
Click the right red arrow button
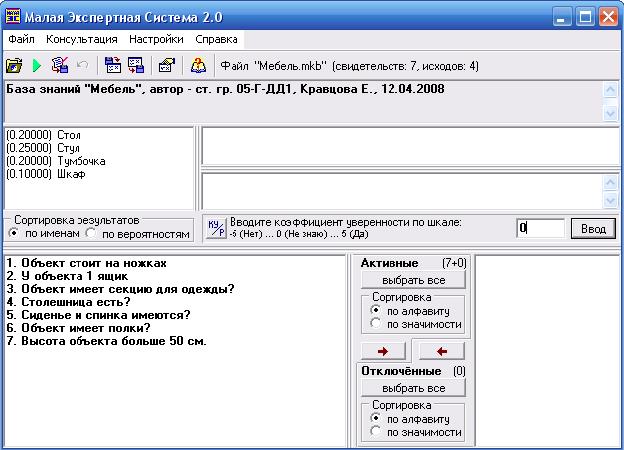(383, 351)
